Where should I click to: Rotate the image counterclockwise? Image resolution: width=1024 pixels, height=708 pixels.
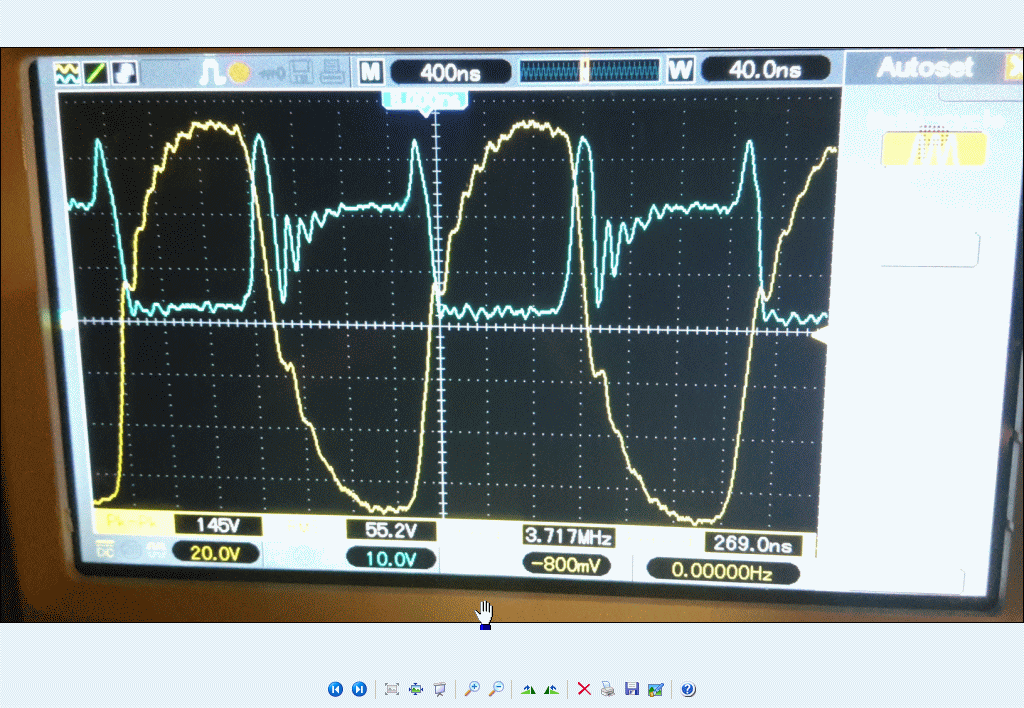(551, 689)
